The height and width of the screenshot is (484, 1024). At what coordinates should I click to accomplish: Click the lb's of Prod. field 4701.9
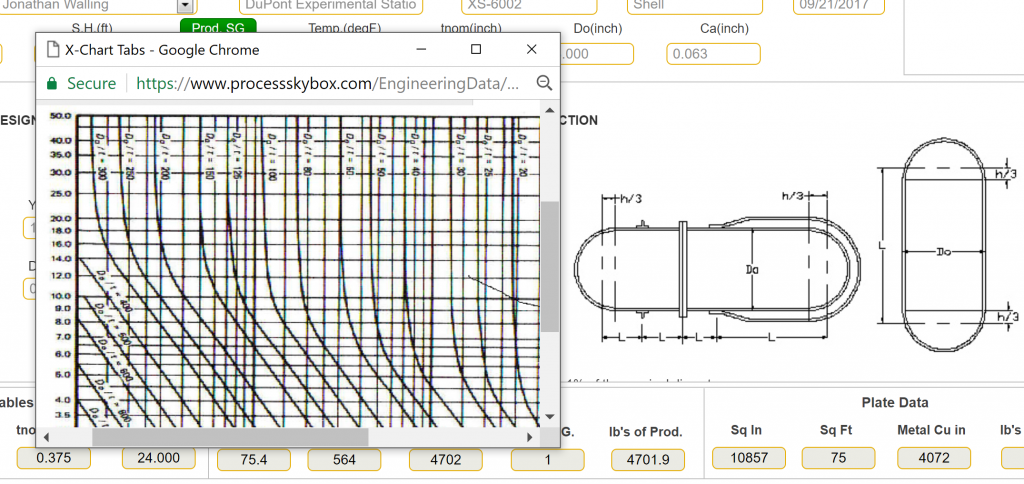pos(648,459)
